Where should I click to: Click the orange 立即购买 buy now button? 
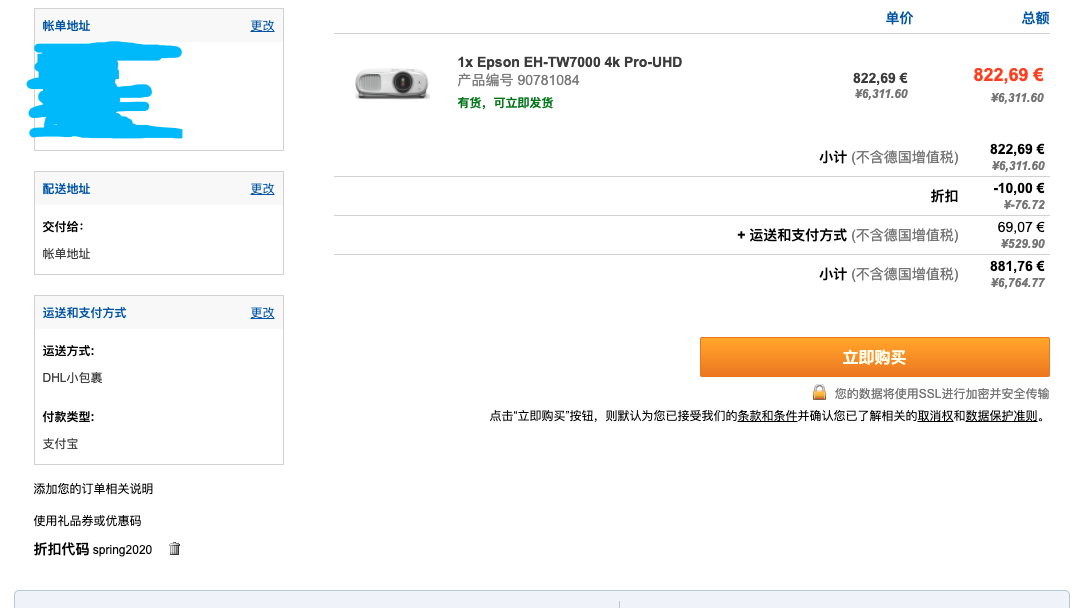pyautogui.click(x=874, y=357)
